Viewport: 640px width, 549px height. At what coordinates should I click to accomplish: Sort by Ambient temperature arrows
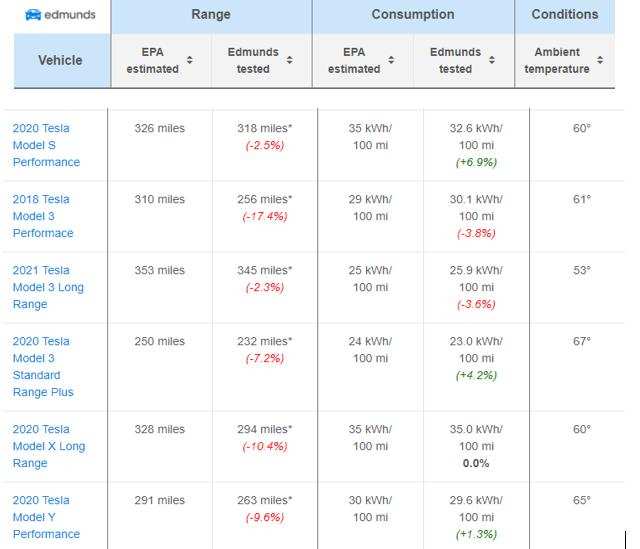[600, 61]
